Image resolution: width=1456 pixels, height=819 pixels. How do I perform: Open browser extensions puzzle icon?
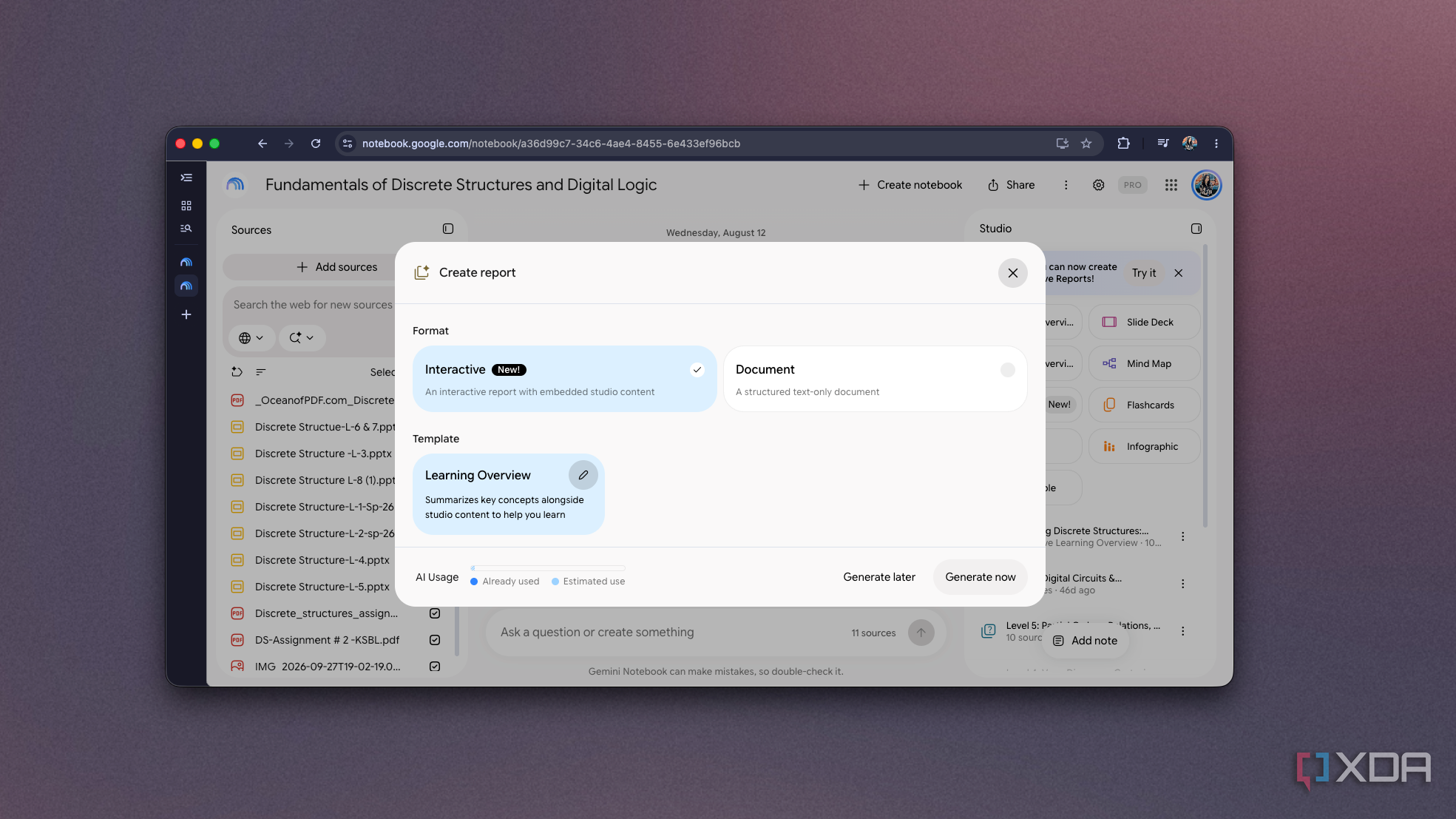coord(1123,144)
